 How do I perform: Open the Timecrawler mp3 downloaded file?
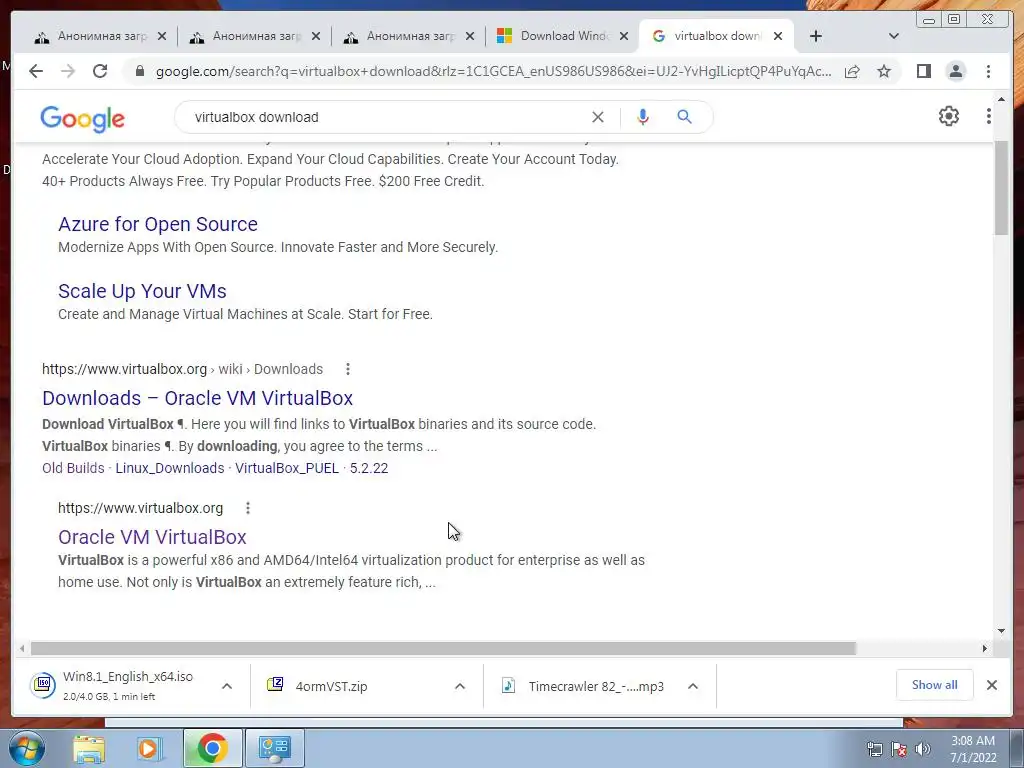tap(587, 686)
